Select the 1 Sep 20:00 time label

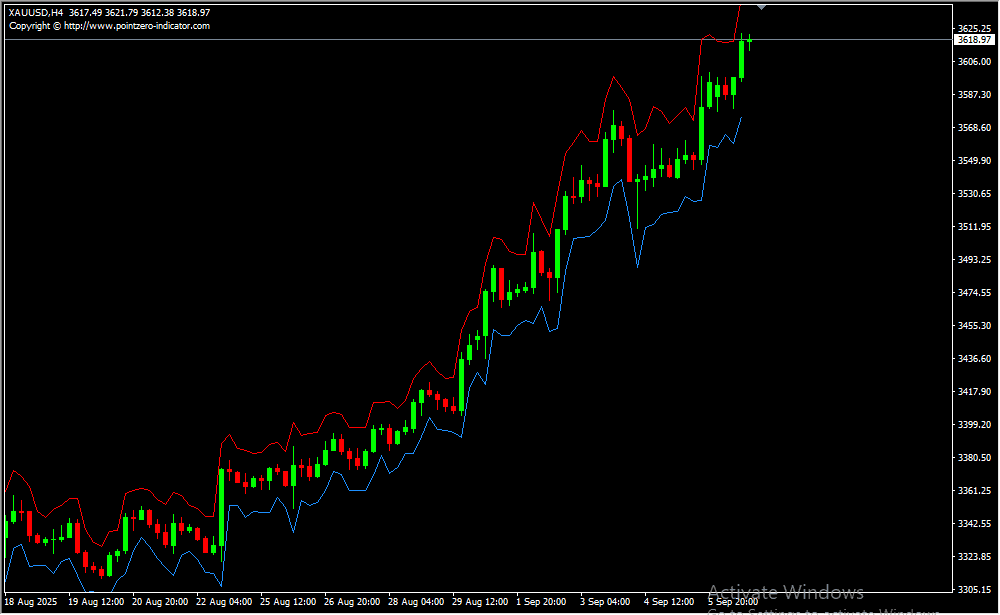pos(541,603)
